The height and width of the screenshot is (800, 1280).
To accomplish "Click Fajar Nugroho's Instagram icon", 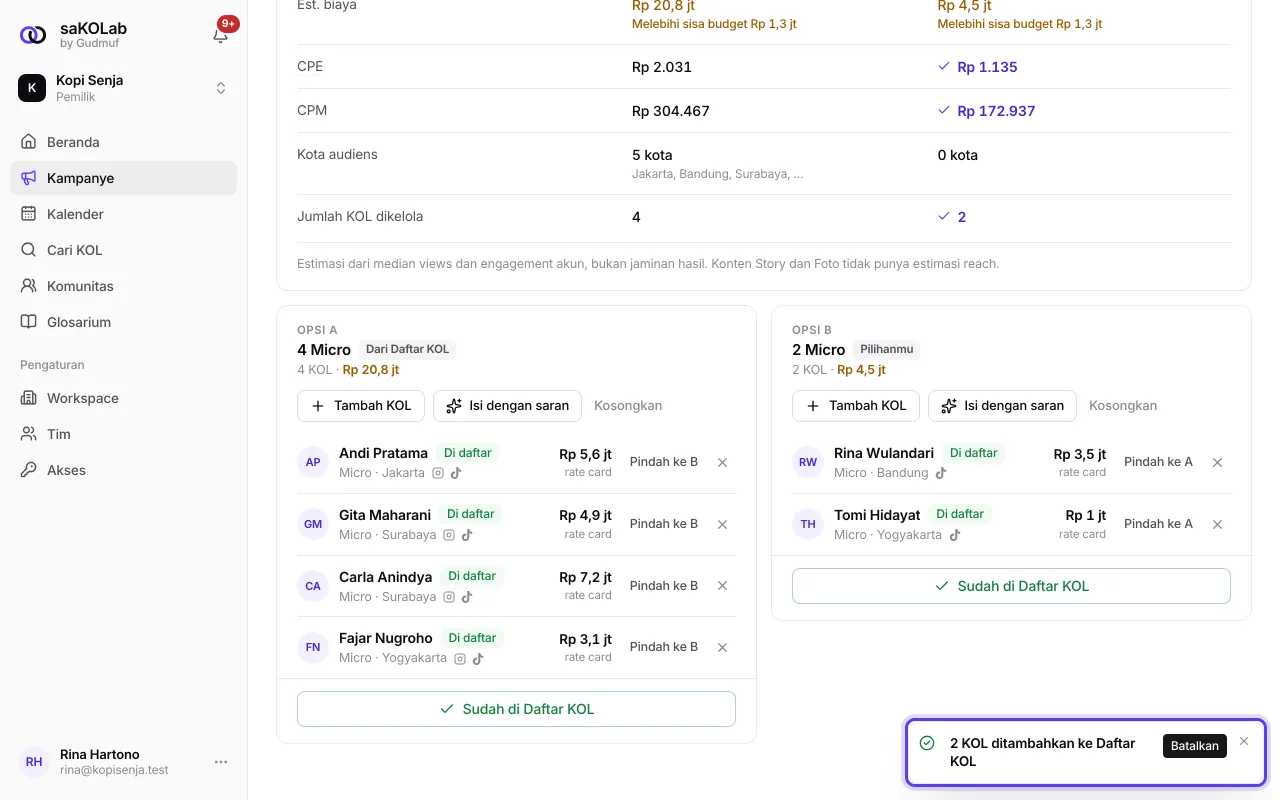I will coord(460,658).
